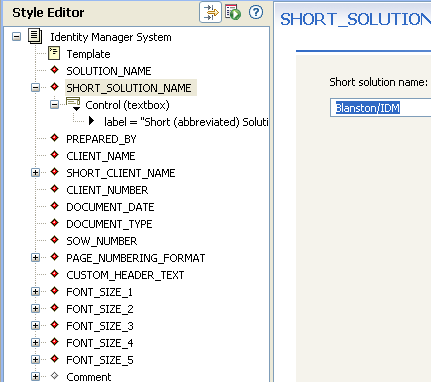Collapse the Identity Manager System root node

tap(16, 36)
